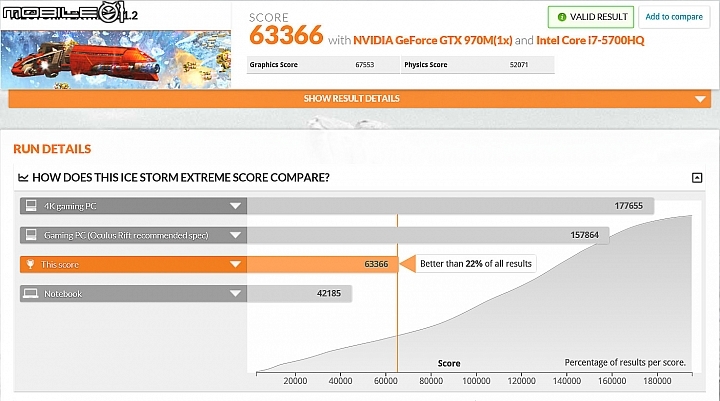Click the Gaming PC Oculus Rift monitor icon
This screenshot has height=401, width=720.
pos(31,235)
